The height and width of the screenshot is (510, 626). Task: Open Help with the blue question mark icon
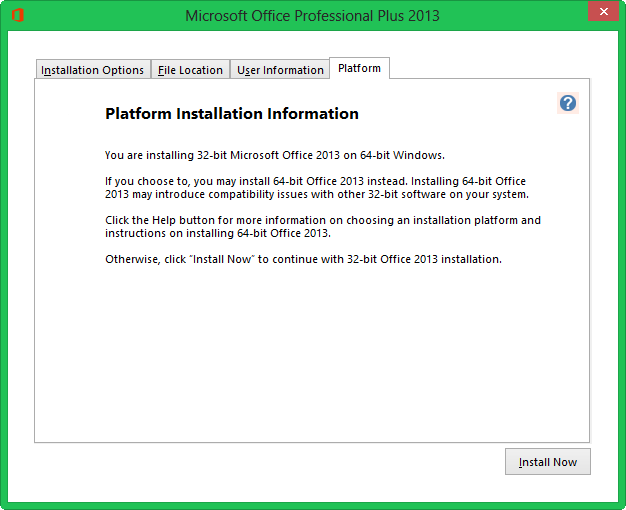pos(568,103)
